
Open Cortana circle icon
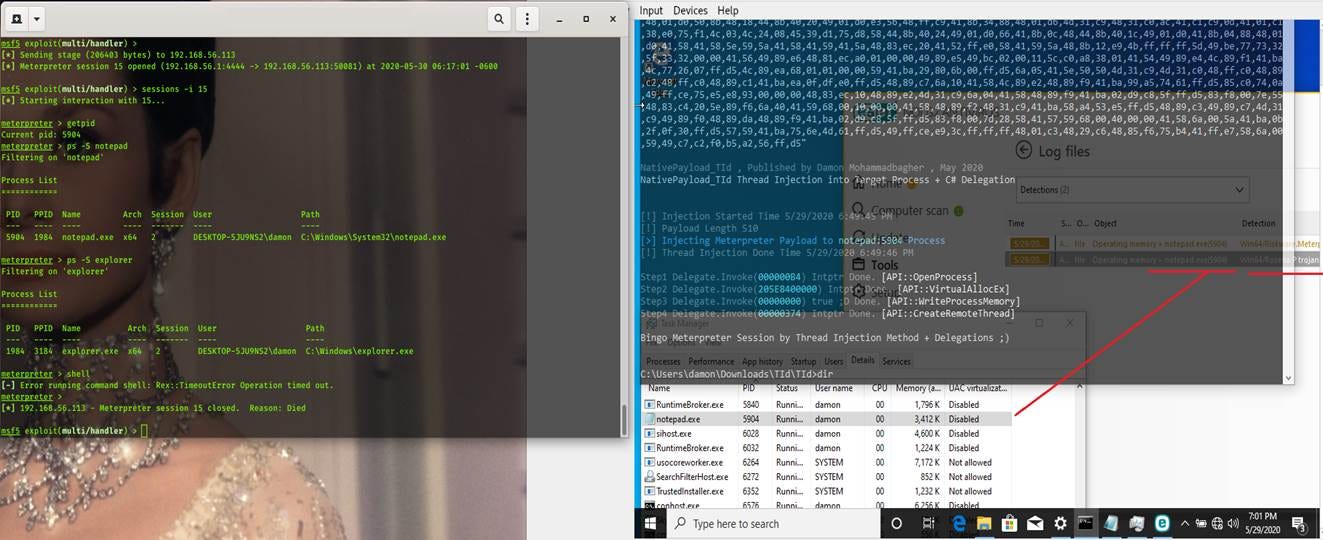(x=897, y=524)
